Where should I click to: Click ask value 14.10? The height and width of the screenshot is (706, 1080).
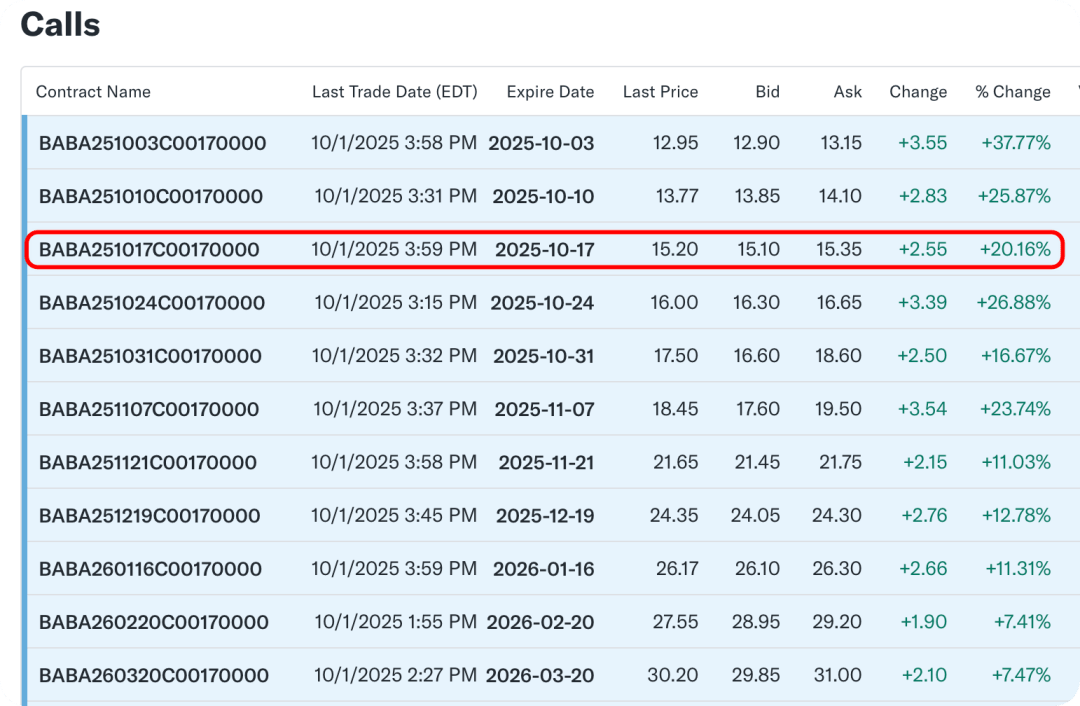pos(840,196)
